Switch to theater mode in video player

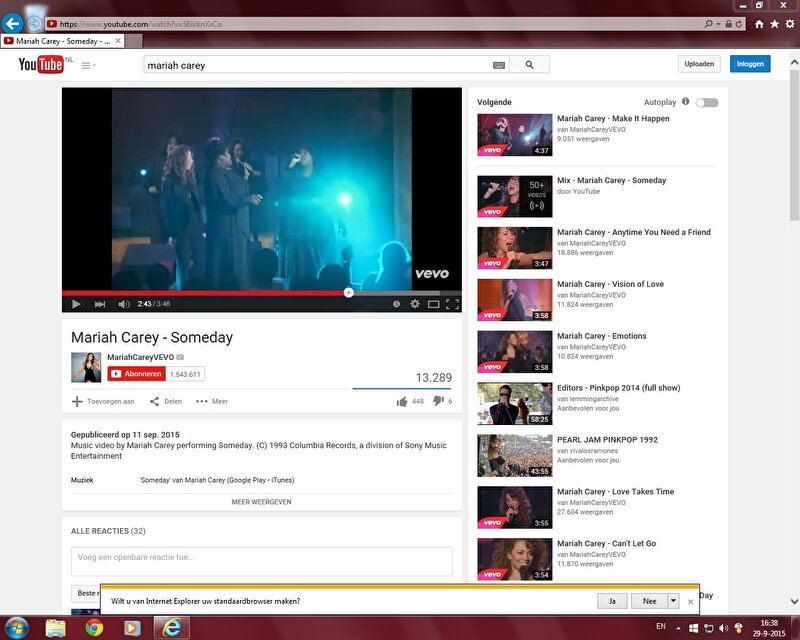[434, 304]
